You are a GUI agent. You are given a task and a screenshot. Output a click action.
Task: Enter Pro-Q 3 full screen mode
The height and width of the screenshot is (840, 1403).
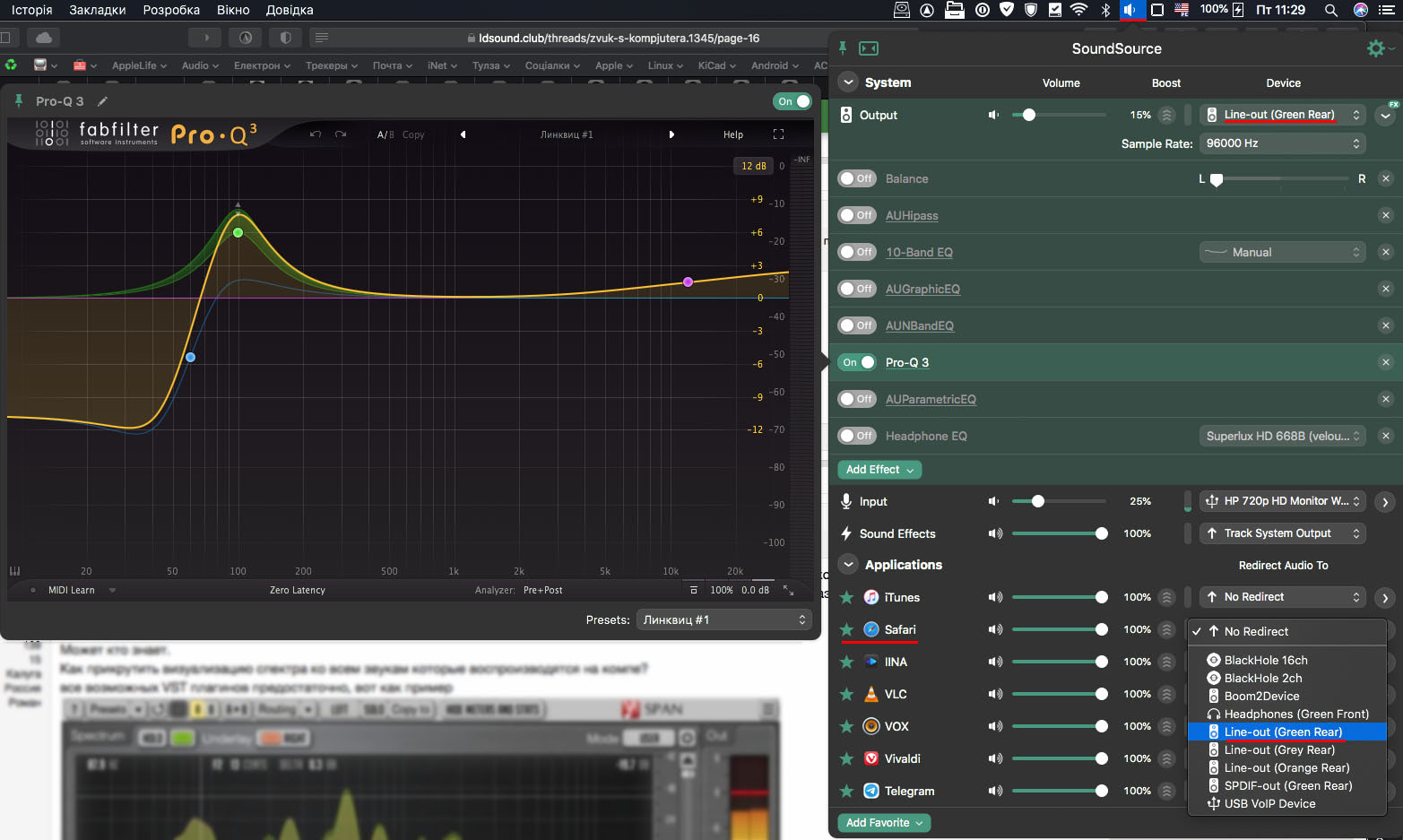778,134
